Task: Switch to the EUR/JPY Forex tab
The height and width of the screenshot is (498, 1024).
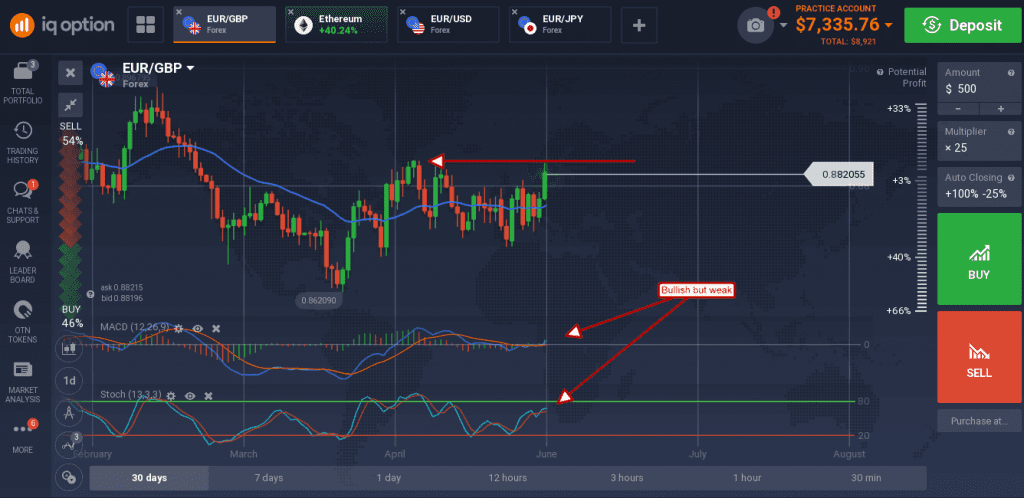Action: 560,25
